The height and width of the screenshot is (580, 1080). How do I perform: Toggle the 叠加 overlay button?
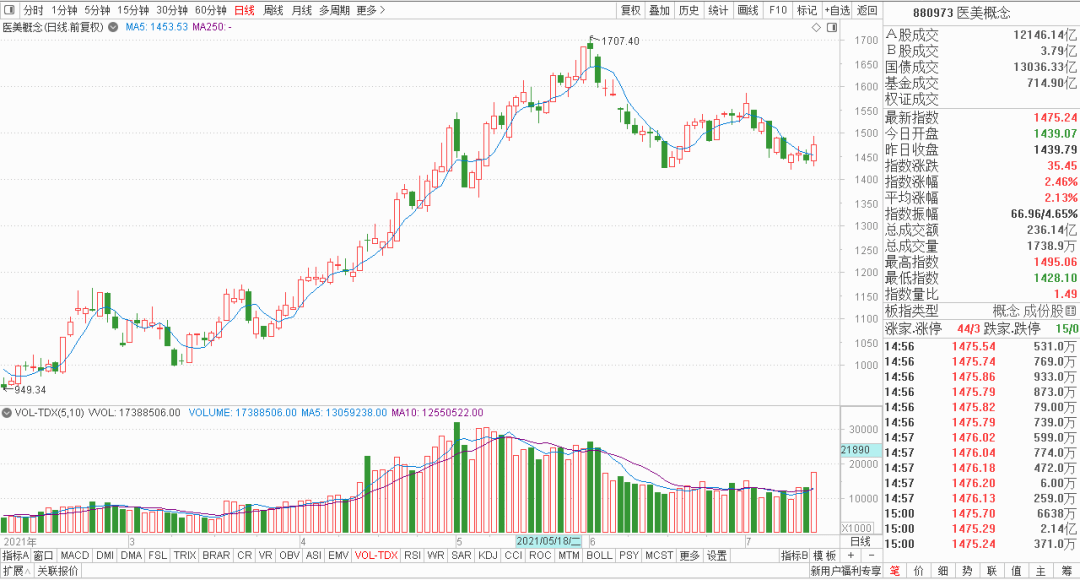[x=659, y=10]
